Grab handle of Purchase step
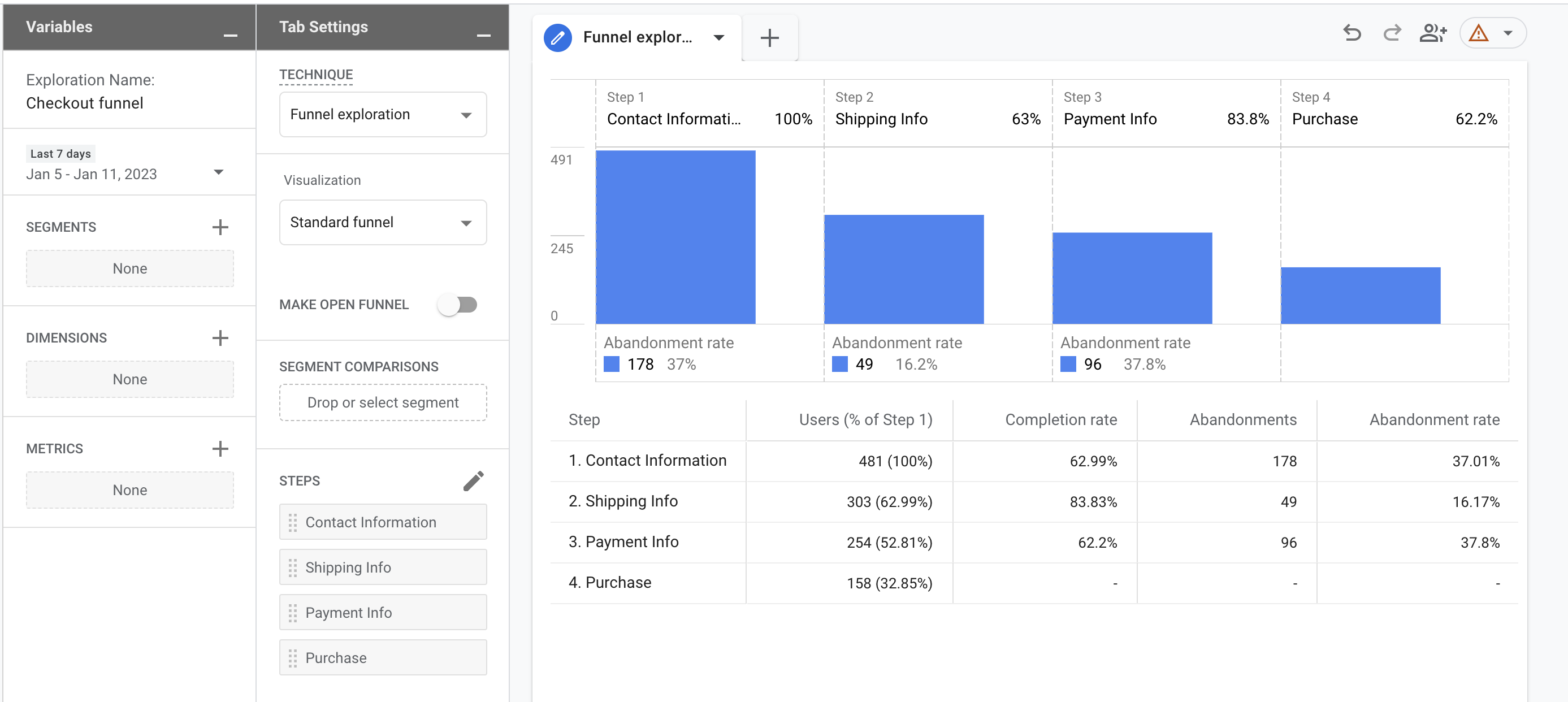 pos(293,657)
